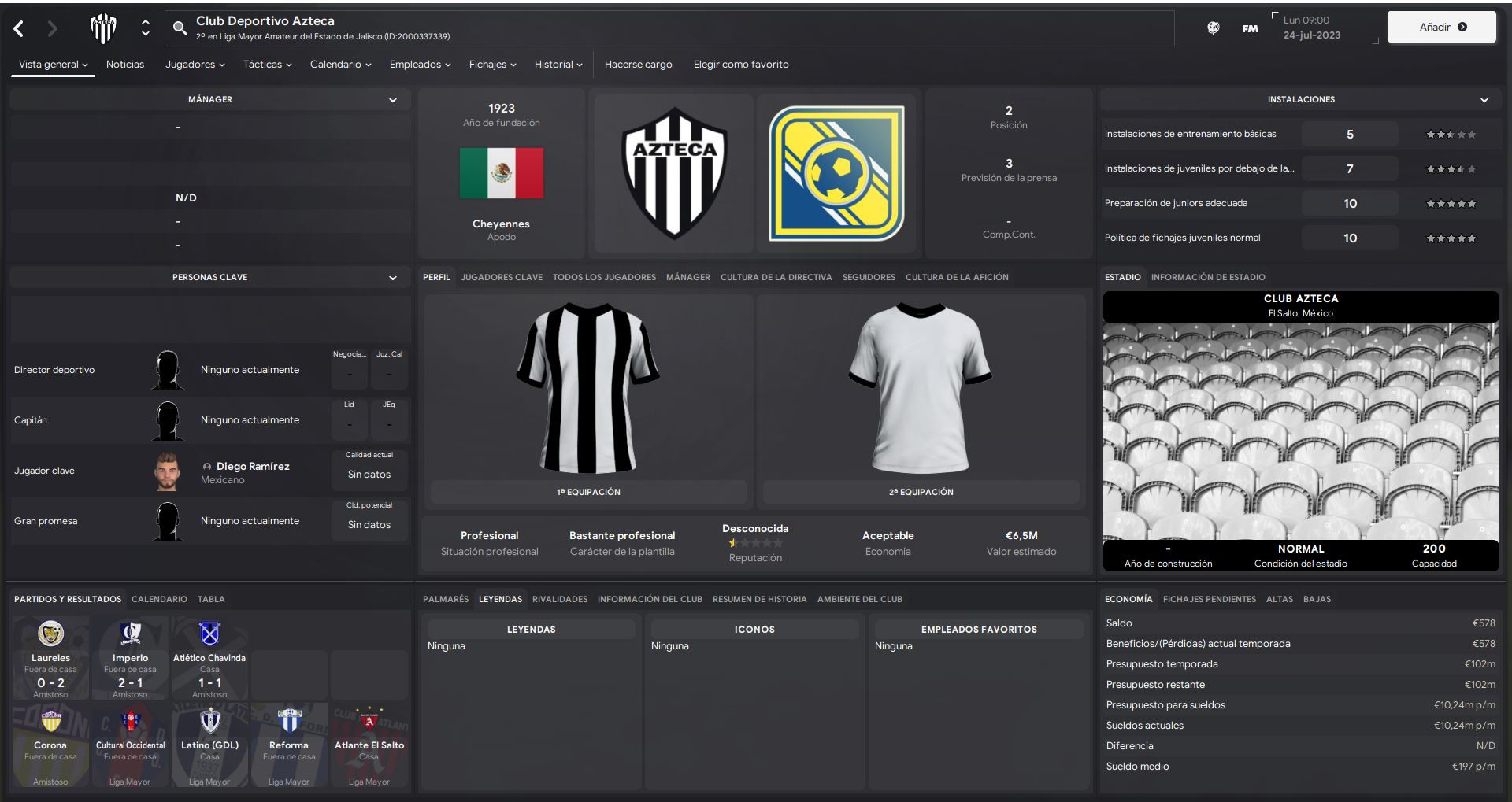Click the Cultural Occidental badge
1512x802 pixels.
(130, 721)
